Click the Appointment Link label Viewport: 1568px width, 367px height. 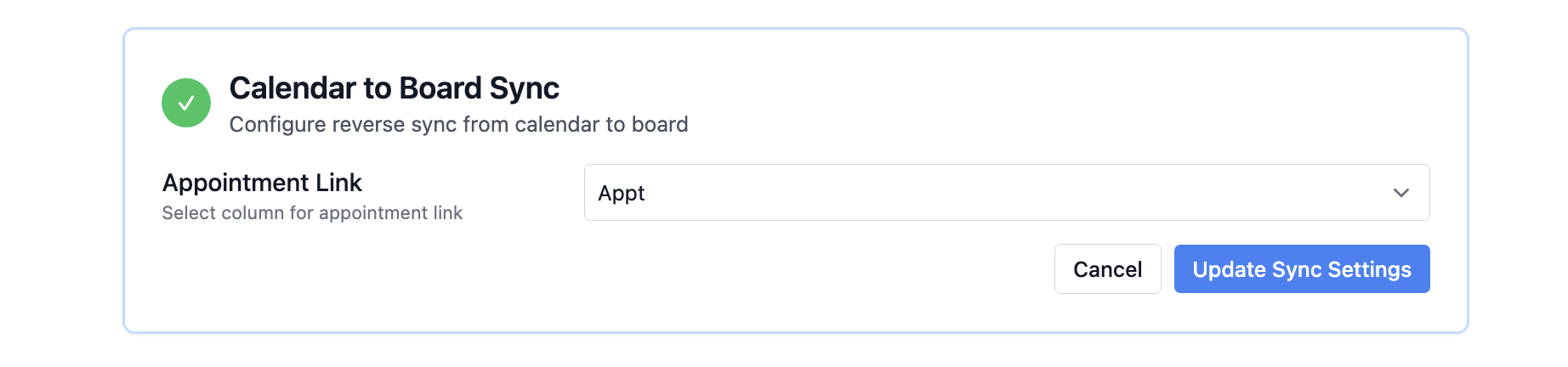pyautogui.click(x=262, y=183)
